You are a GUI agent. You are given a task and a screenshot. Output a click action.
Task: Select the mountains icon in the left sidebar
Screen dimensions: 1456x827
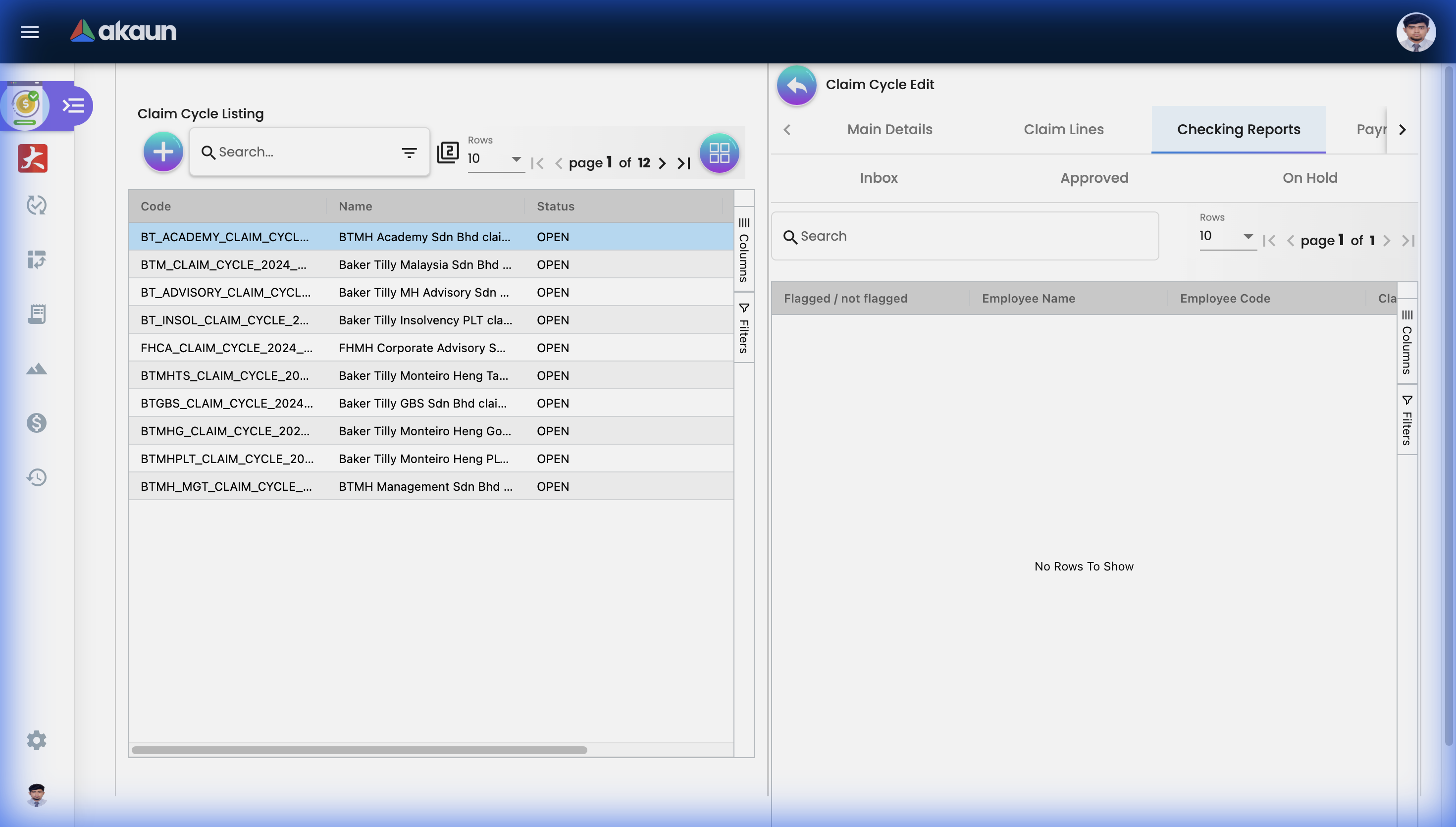click(x=35, y=368)
